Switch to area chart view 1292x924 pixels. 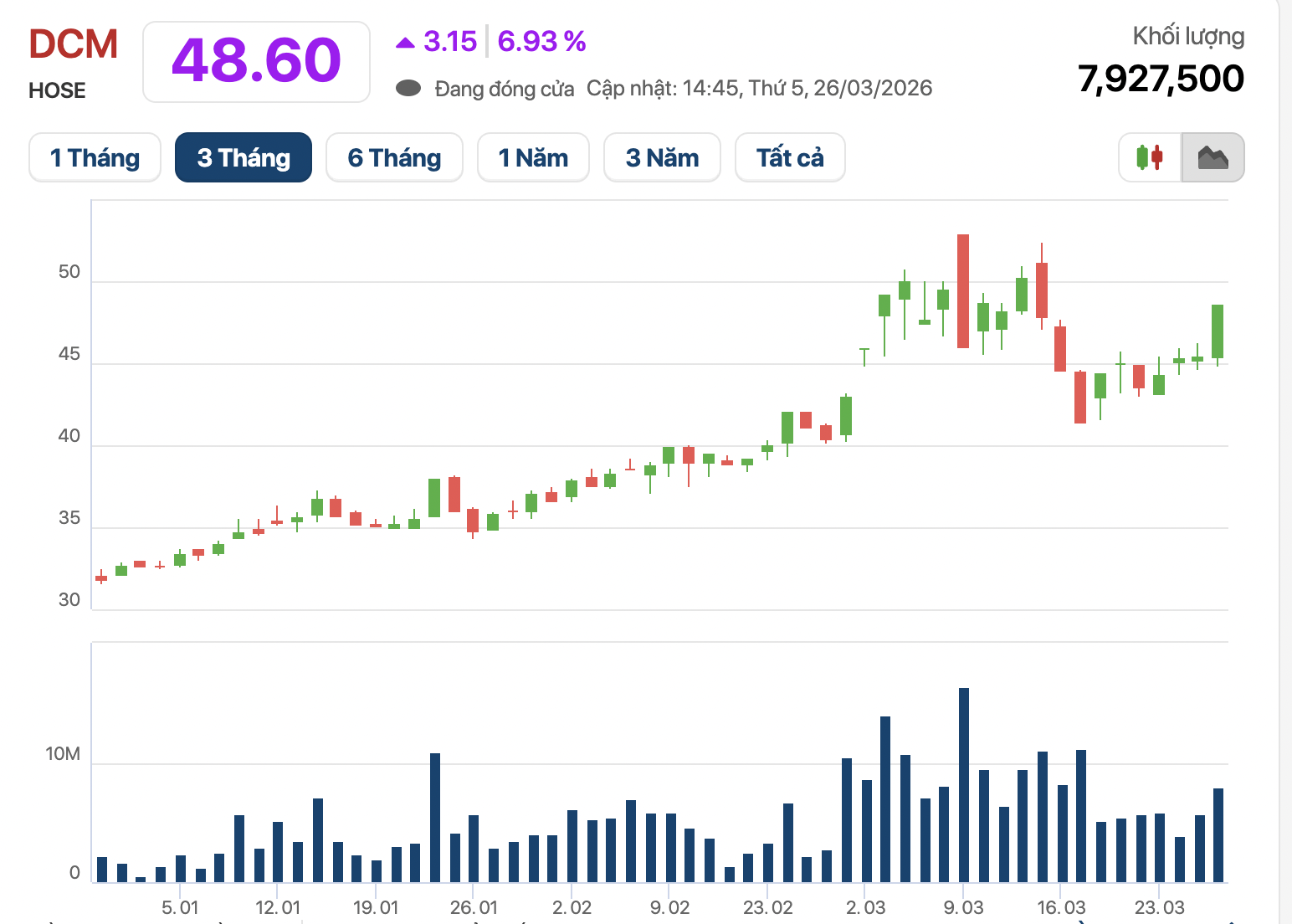click(x=1213, y=157)
